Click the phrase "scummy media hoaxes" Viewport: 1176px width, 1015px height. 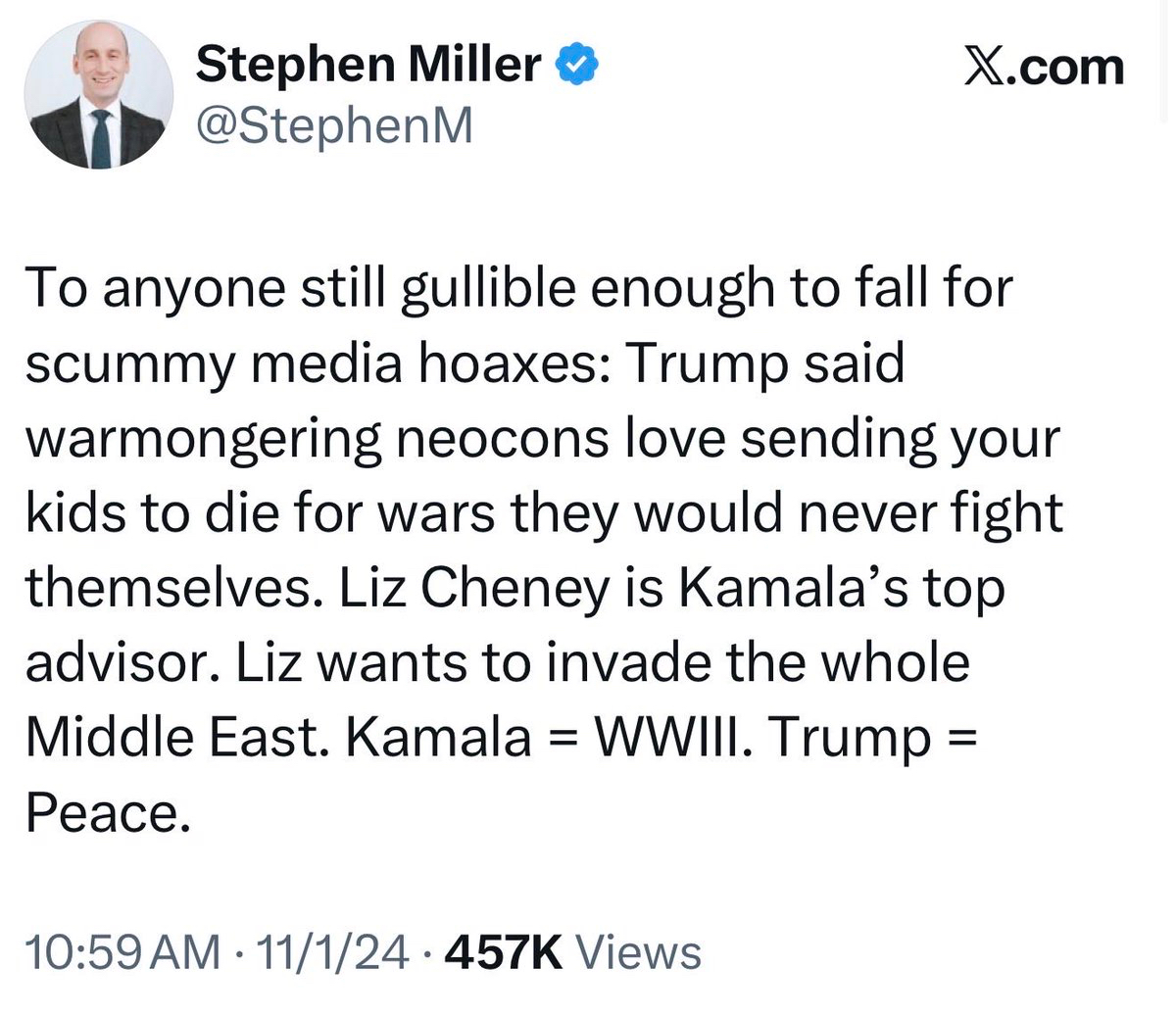click(316, 364)
